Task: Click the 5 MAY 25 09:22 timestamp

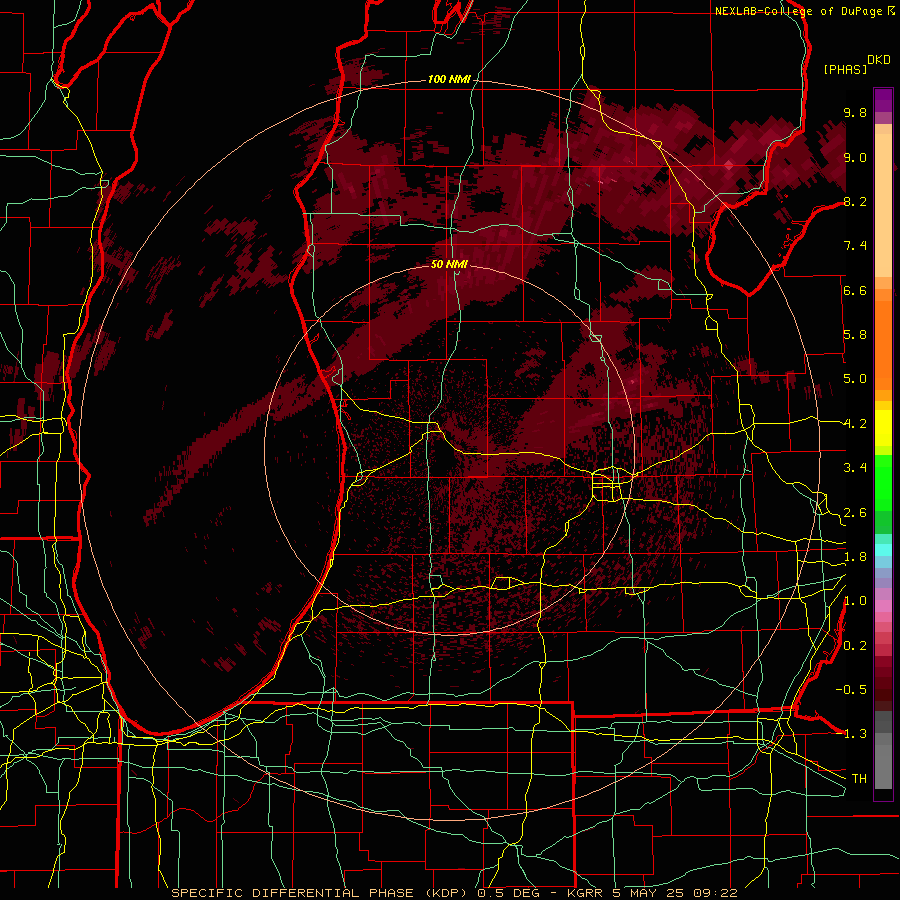Action: pyautogui.click(x=676, y=893)
